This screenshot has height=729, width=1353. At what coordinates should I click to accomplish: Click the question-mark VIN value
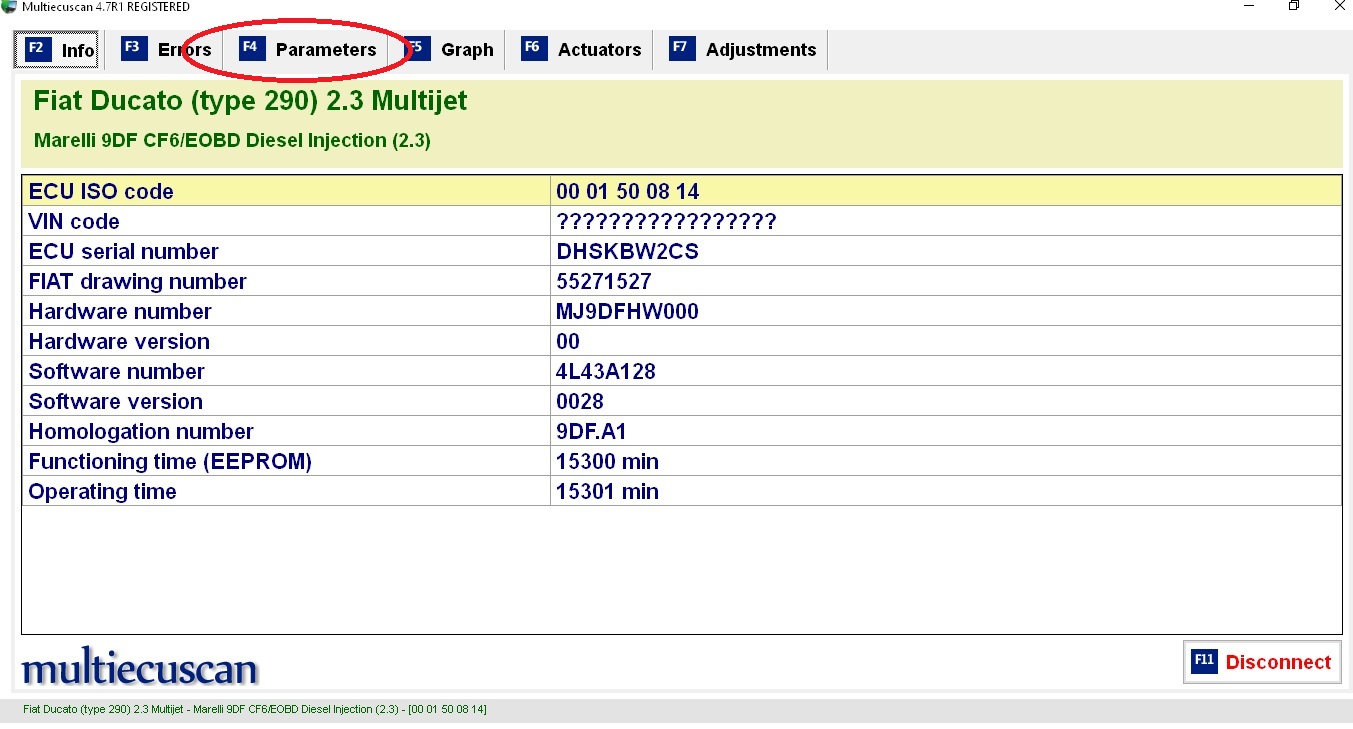666,221
